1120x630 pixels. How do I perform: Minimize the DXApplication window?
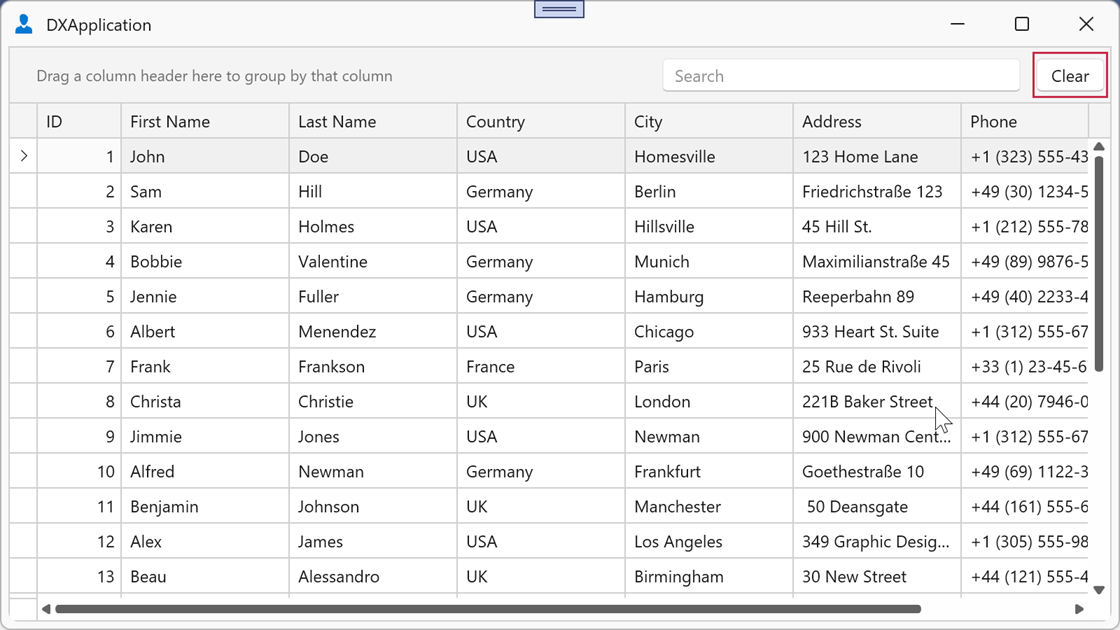point(958,24)
